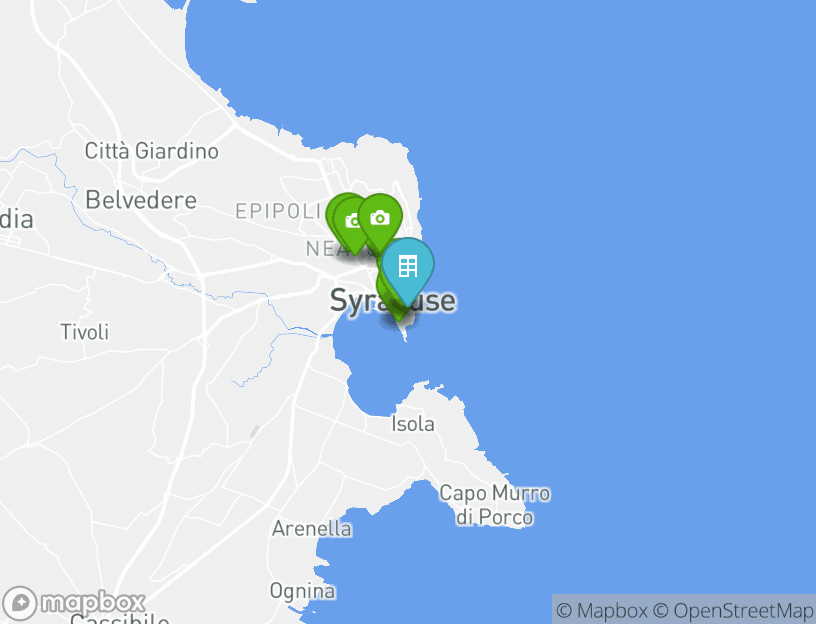Click the partially hidden NEAPOLIS district label

click(x=325, y=249)
